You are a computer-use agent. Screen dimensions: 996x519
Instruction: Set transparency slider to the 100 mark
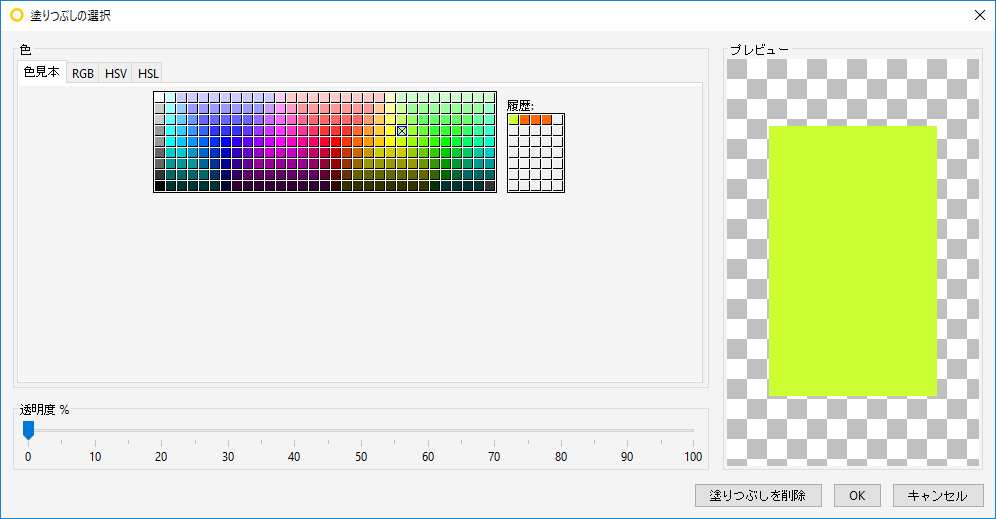[694, 430]
